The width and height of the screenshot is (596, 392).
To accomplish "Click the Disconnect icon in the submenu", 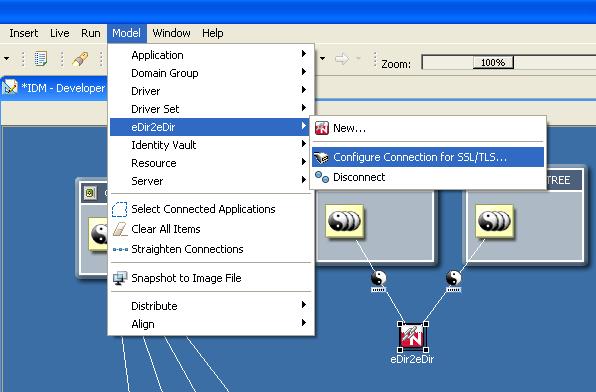I will pos(322,177).
